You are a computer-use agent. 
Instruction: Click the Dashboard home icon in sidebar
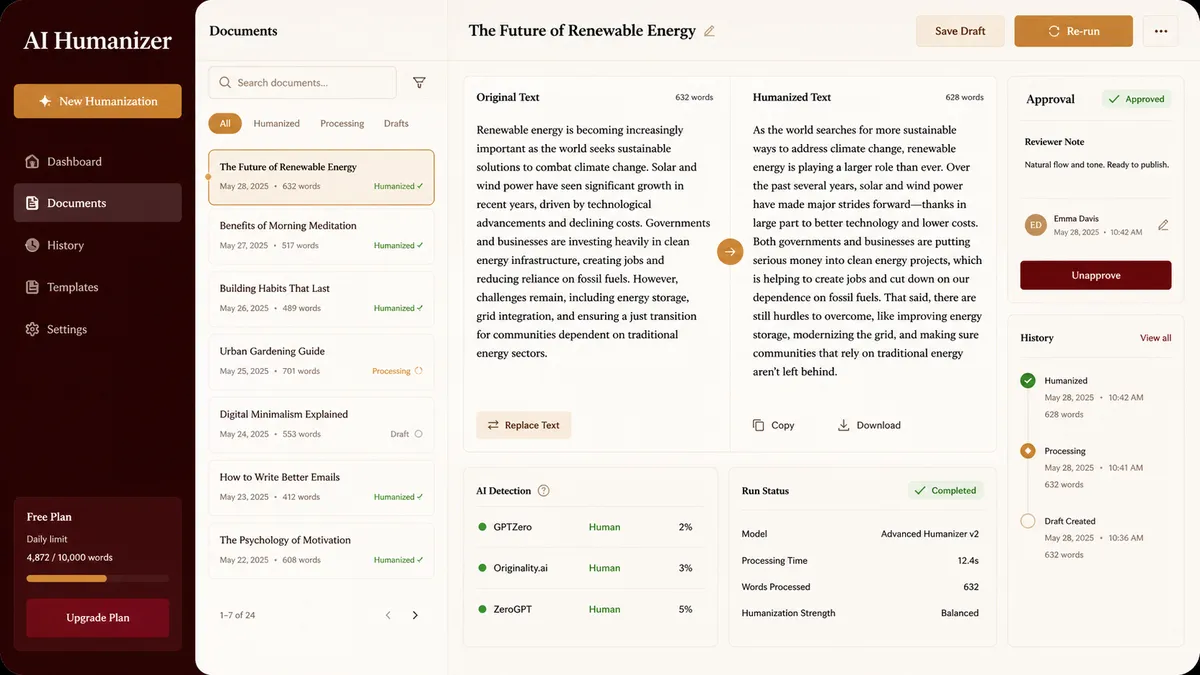pos(32,161)
